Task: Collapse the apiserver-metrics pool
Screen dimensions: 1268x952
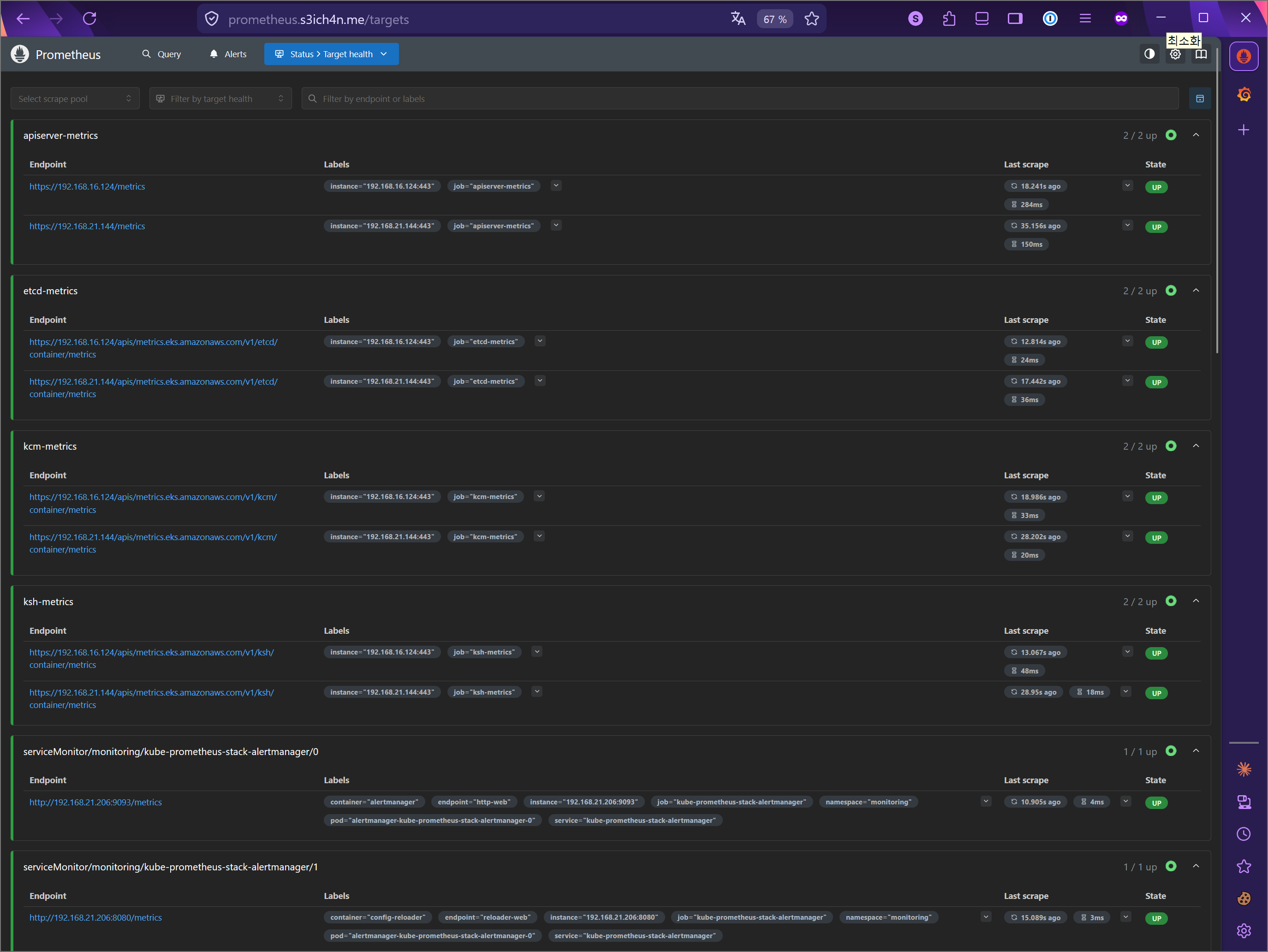Action: click(1196, 135)
